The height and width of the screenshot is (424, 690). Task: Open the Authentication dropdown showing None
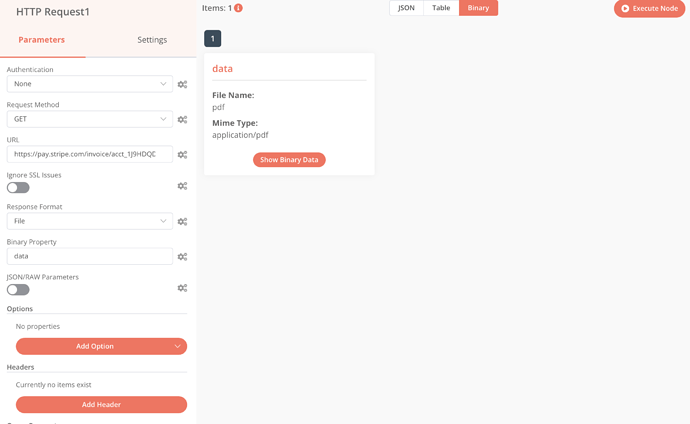click(x=90, y=84)
